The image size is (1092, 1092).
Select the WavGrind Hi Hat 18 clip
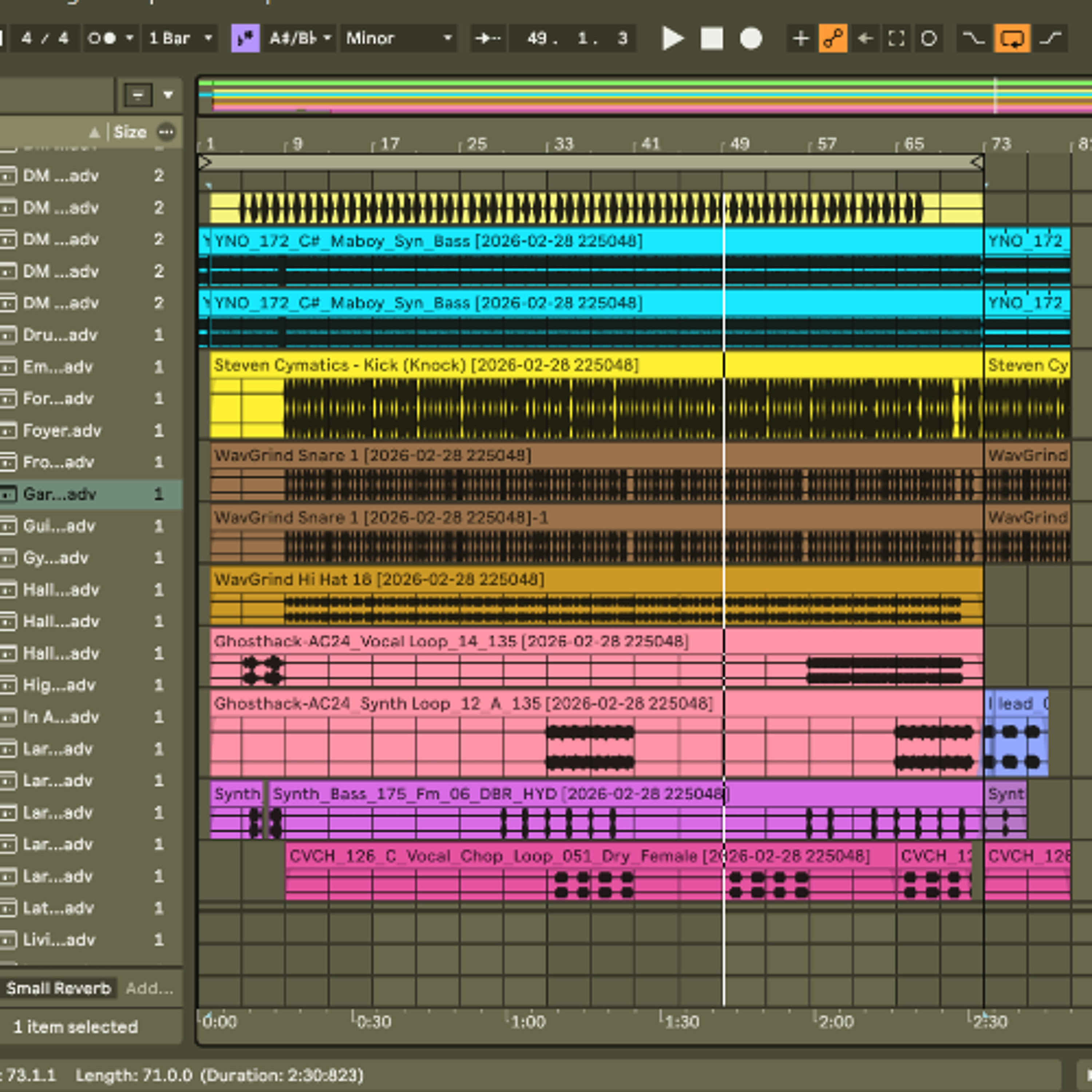[596, 580]
